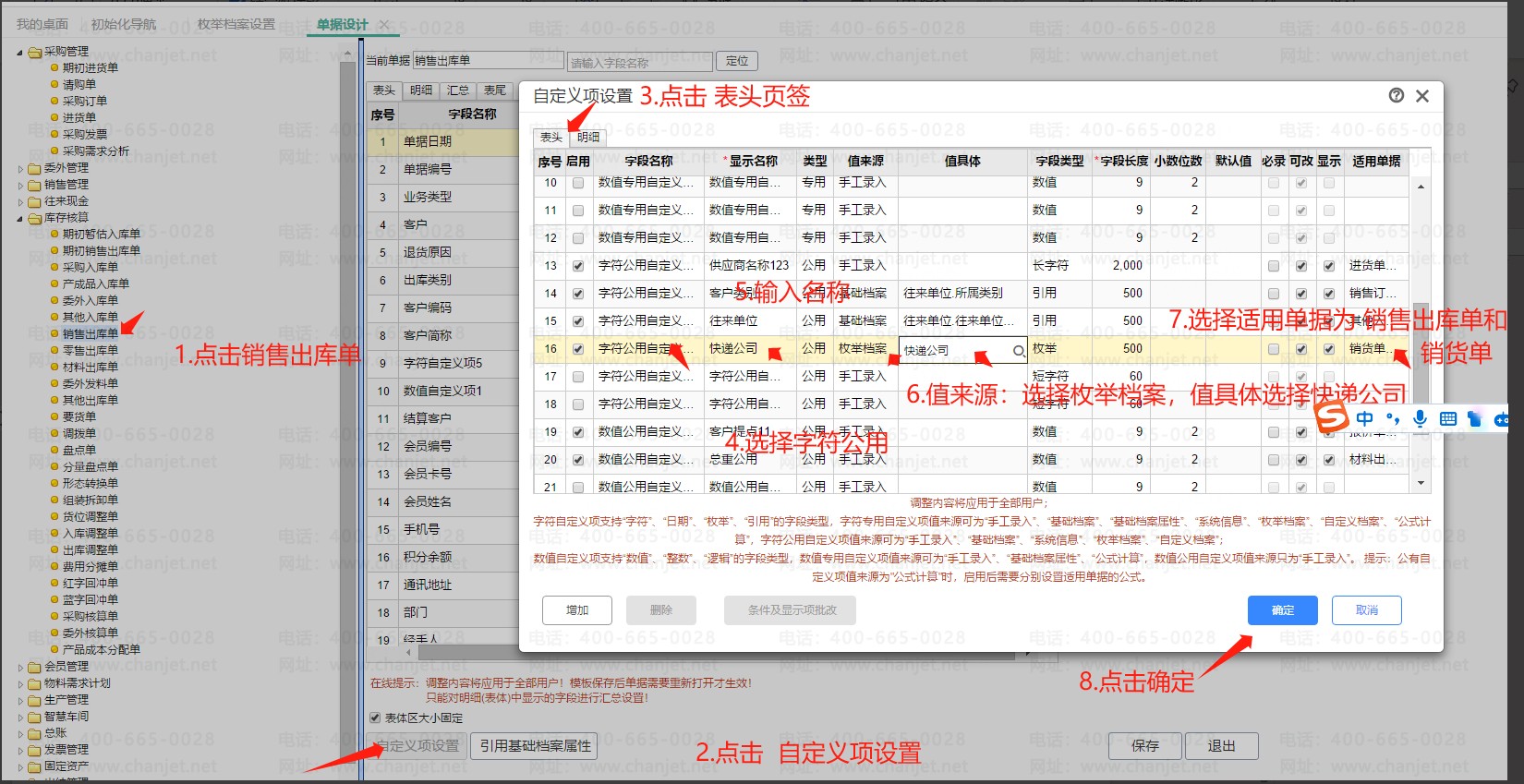1524x784 pixels.
Task: Toggle the 表体区大小固定 checkbox
Action: coord(375,718)
